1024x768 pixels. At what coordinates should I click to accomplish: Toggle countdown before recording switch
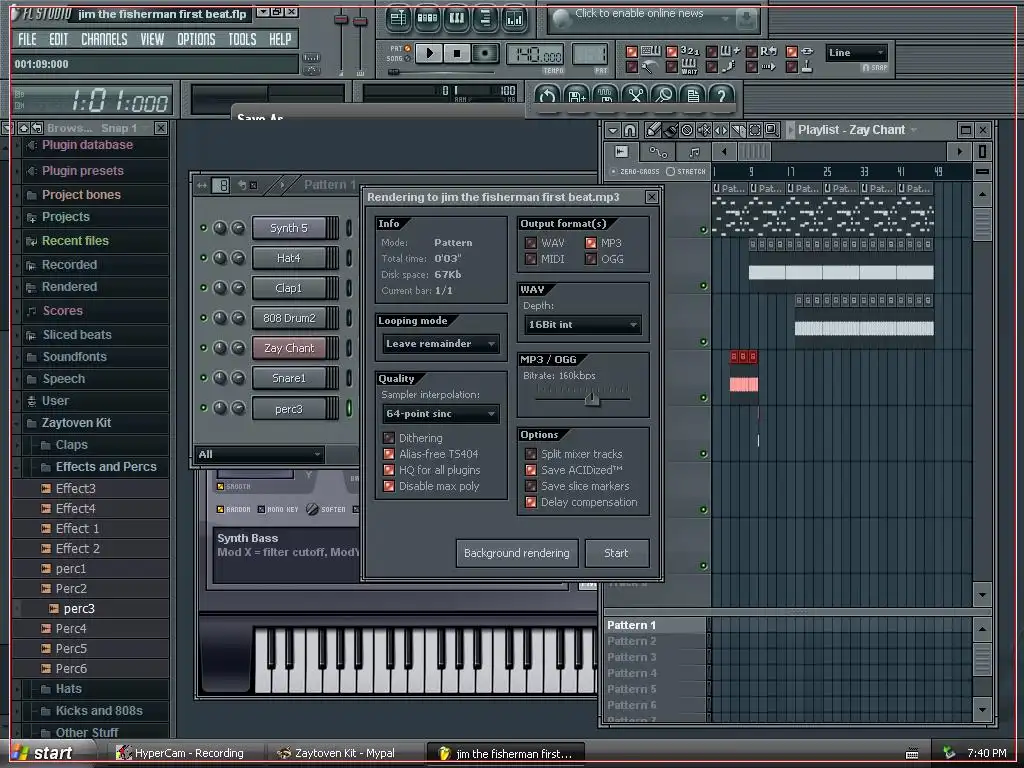(671, 51)
